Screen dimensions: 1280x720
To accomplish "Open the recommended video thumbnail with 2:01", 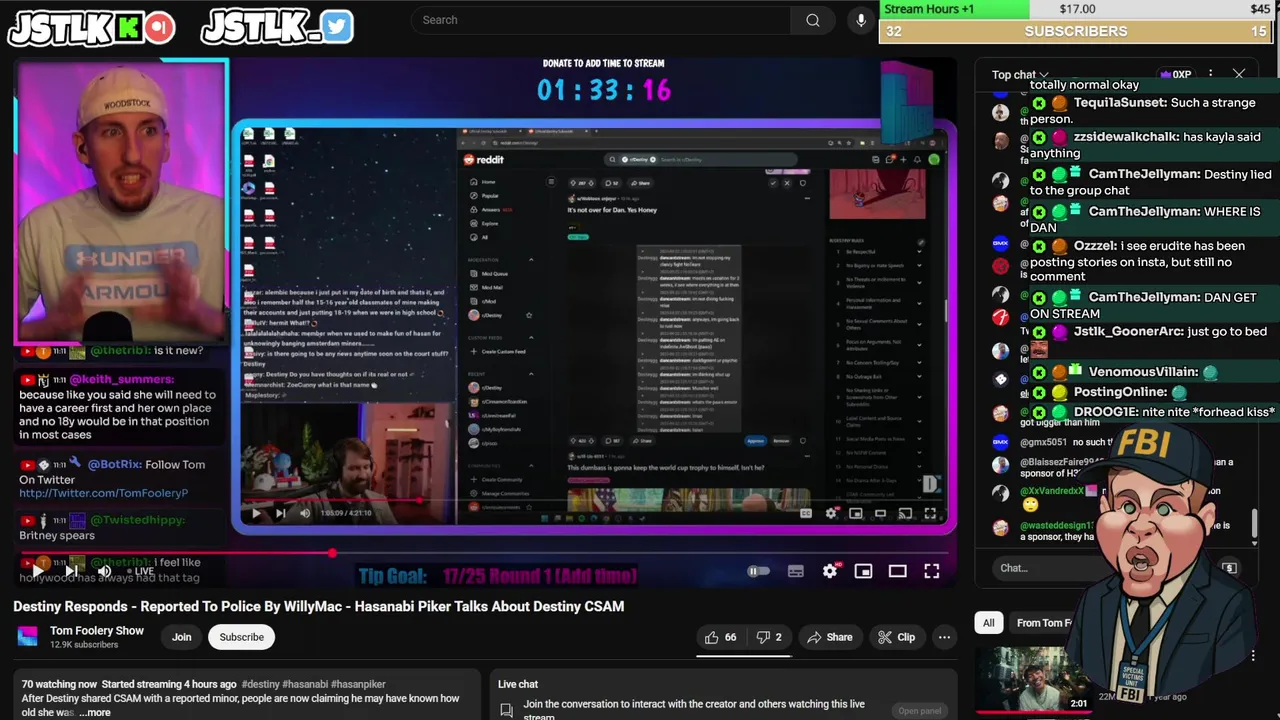I will [x=1033, y=680].
